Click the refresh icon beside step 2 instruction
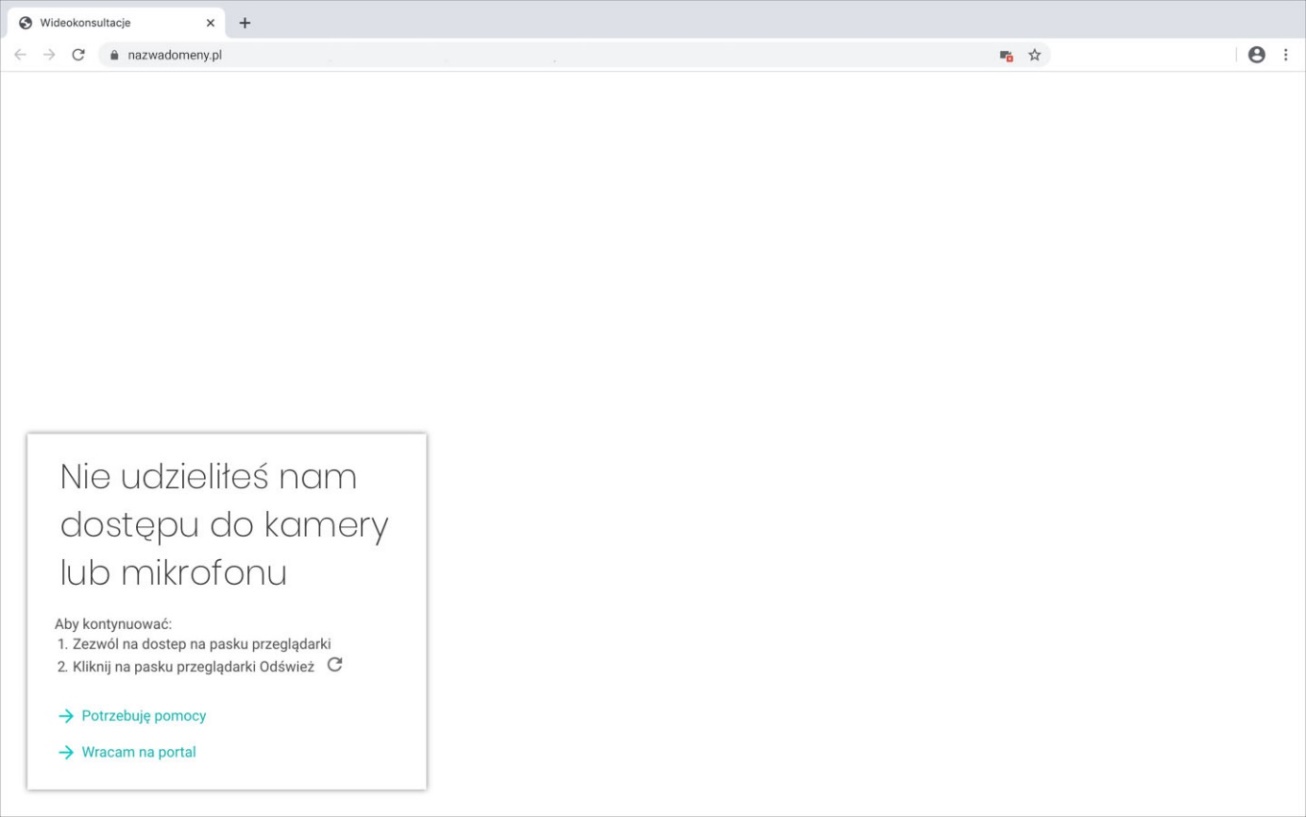The height and width of the screenshot is (817, 1306). coord(336,665)
